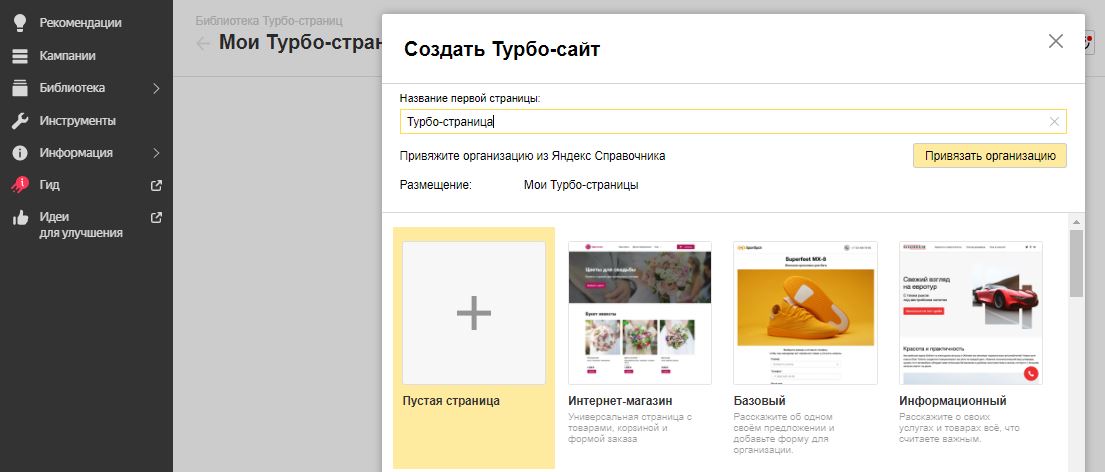Click the Библиотека Турбо-страниц breadcrumb link
1105x472 pixels.
coord(268,20)
